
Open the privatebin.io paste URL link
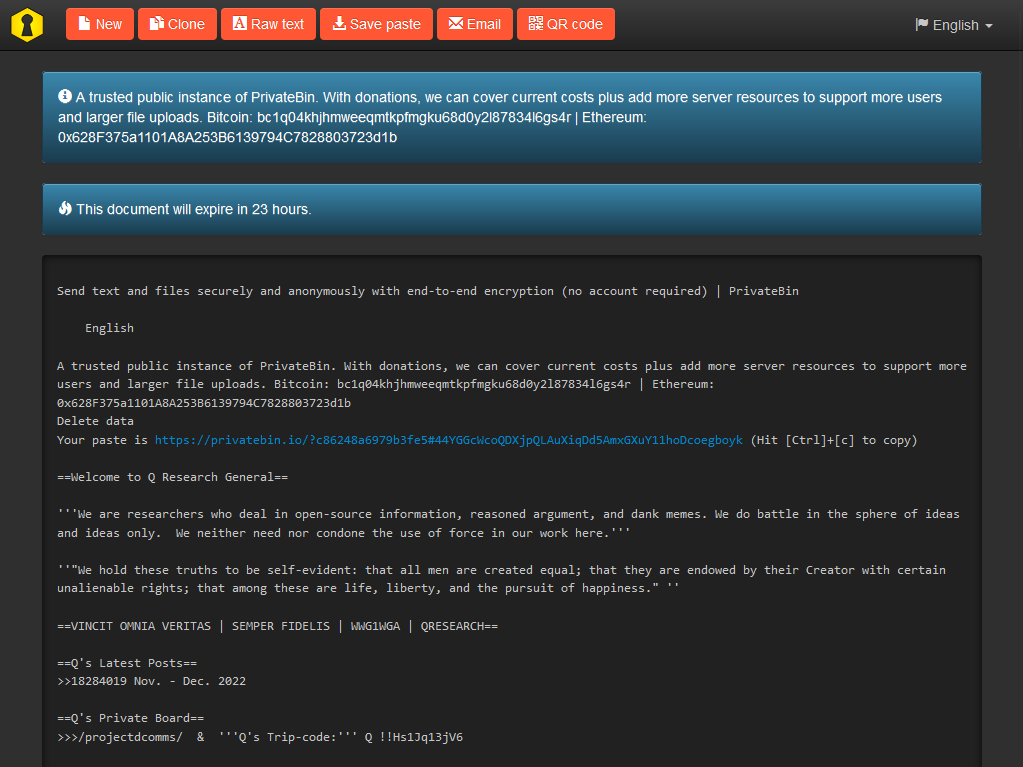[x=448, y=440]
